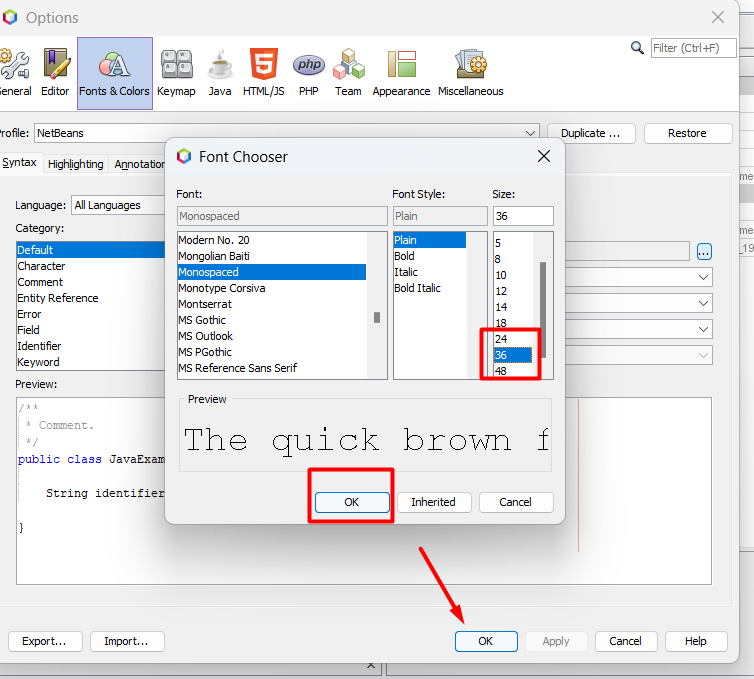Select Bold font style
This screenshot has height=679, width=754.
(430, 256)
